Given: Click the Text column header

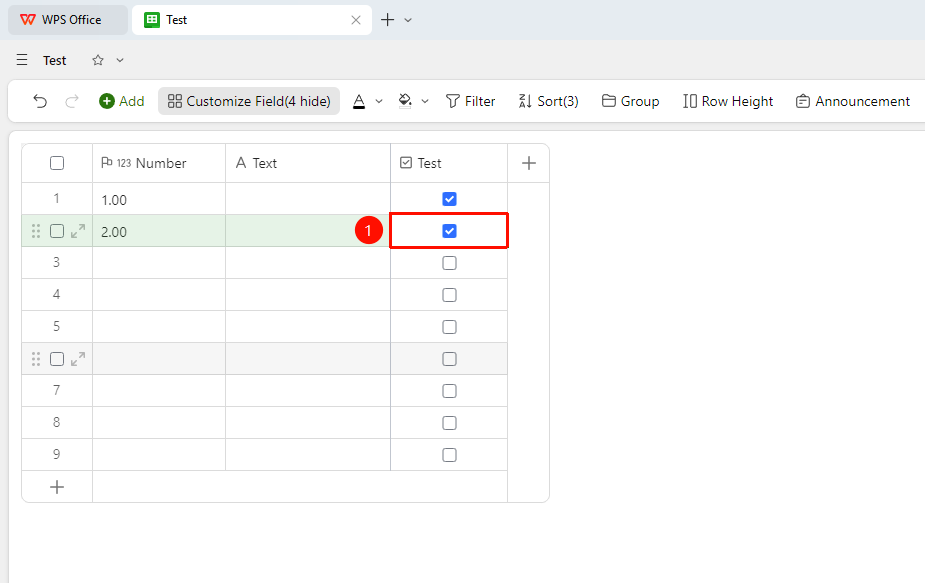Looking at the screenshot, I should click(x=308, y=163).
